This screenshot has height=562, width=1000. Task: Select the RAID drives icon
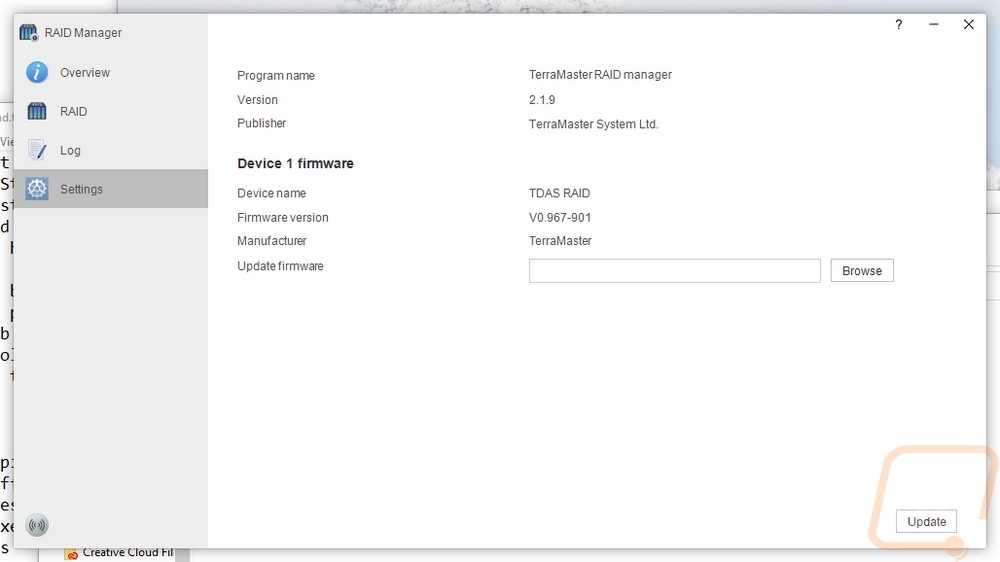37,111
